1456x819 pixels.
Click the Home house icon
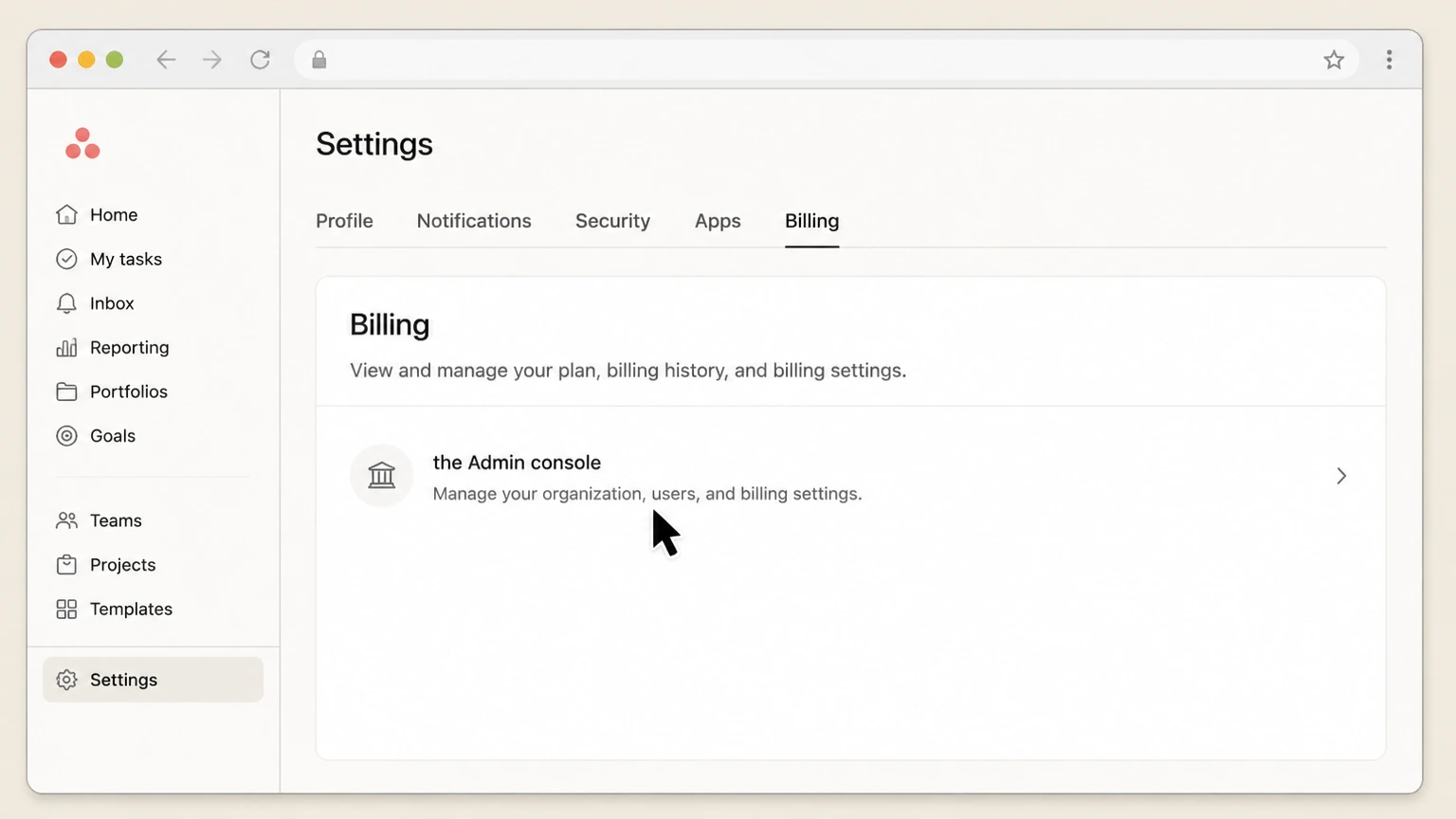(66, 214)
